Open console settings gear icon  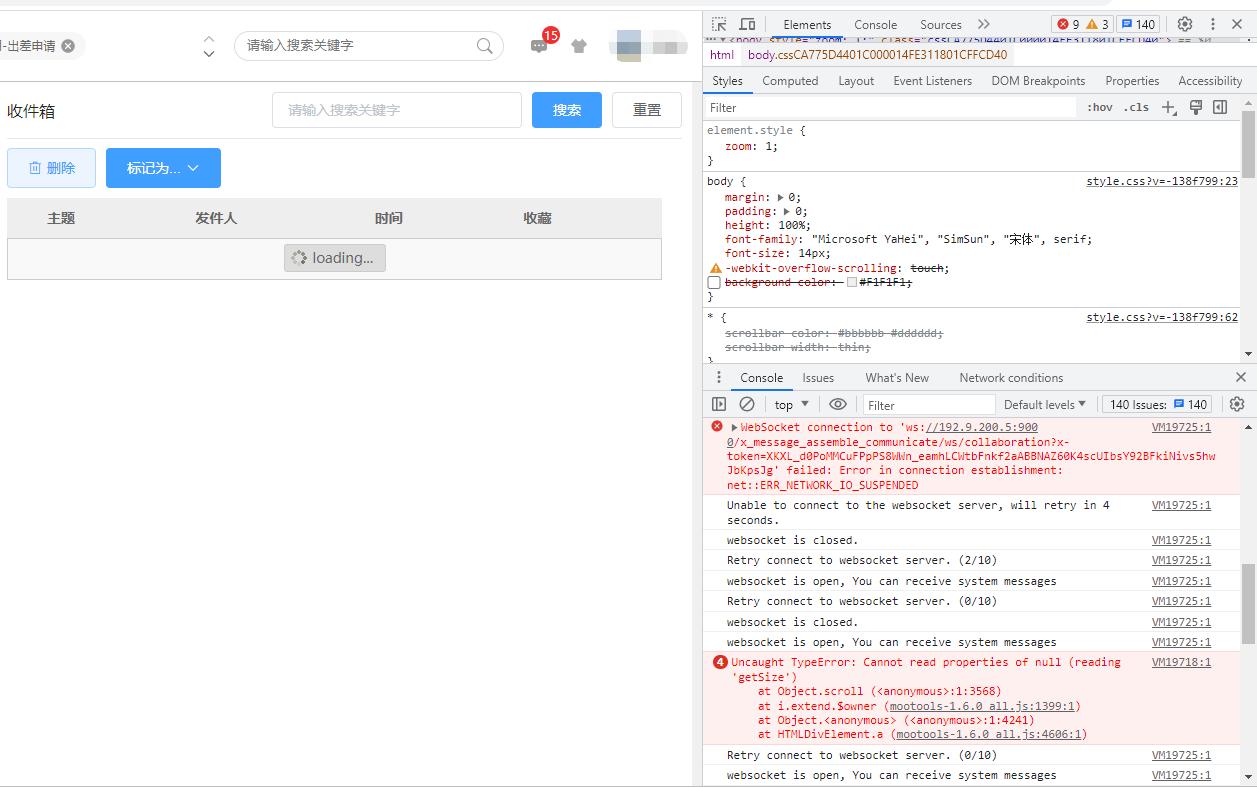(1237, 404)
